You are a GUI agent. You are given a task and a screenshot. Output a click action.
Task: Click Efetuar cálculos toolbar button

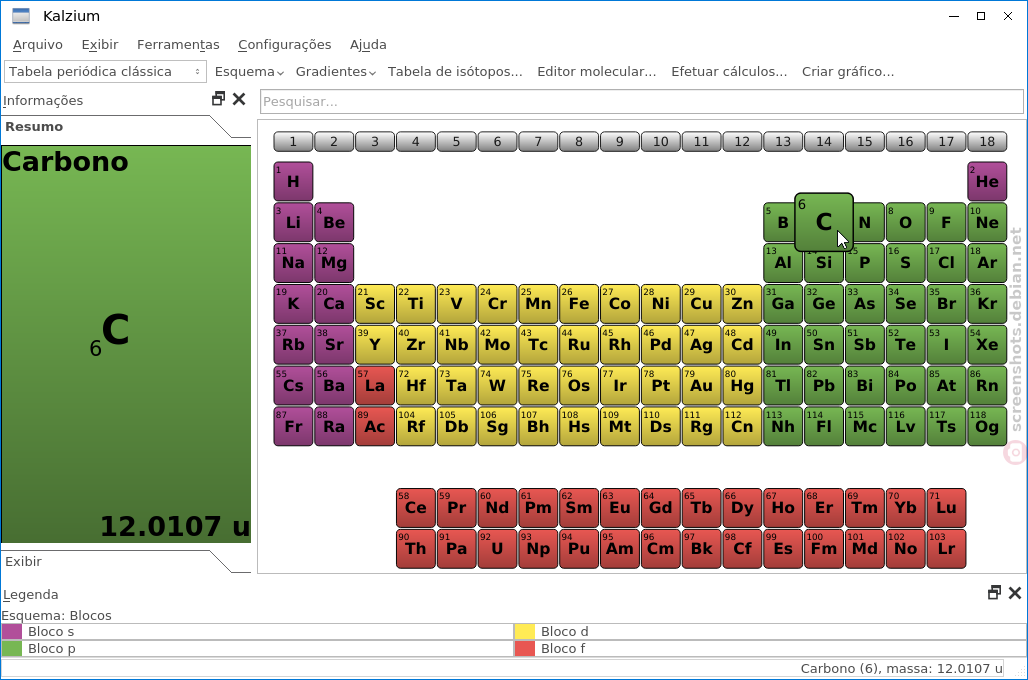(x=729, y=71)
